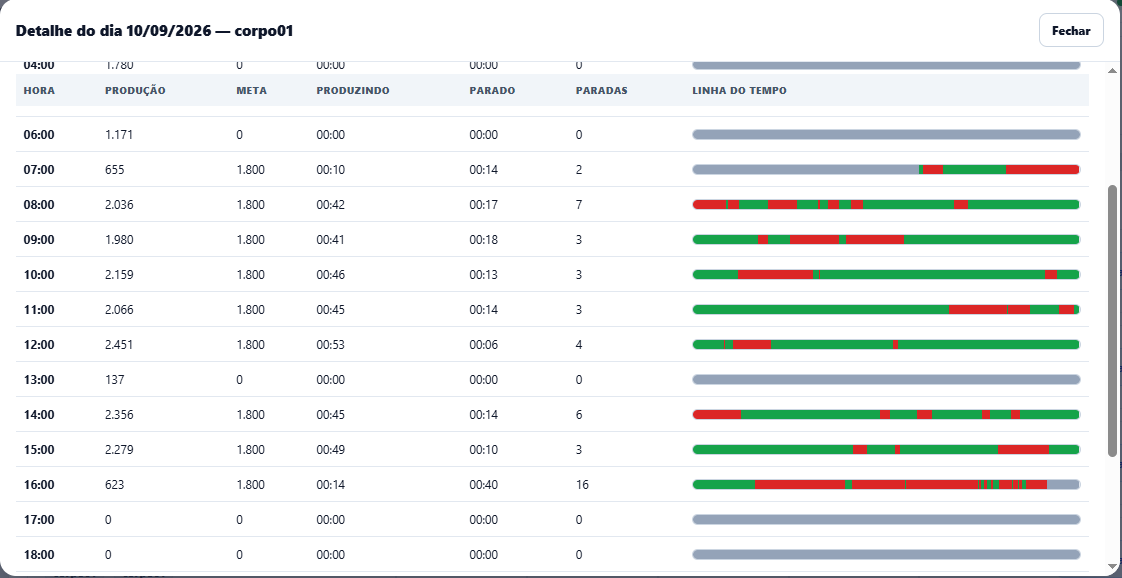Click the 09:00 timeline bar

click(x=886, y=240)
